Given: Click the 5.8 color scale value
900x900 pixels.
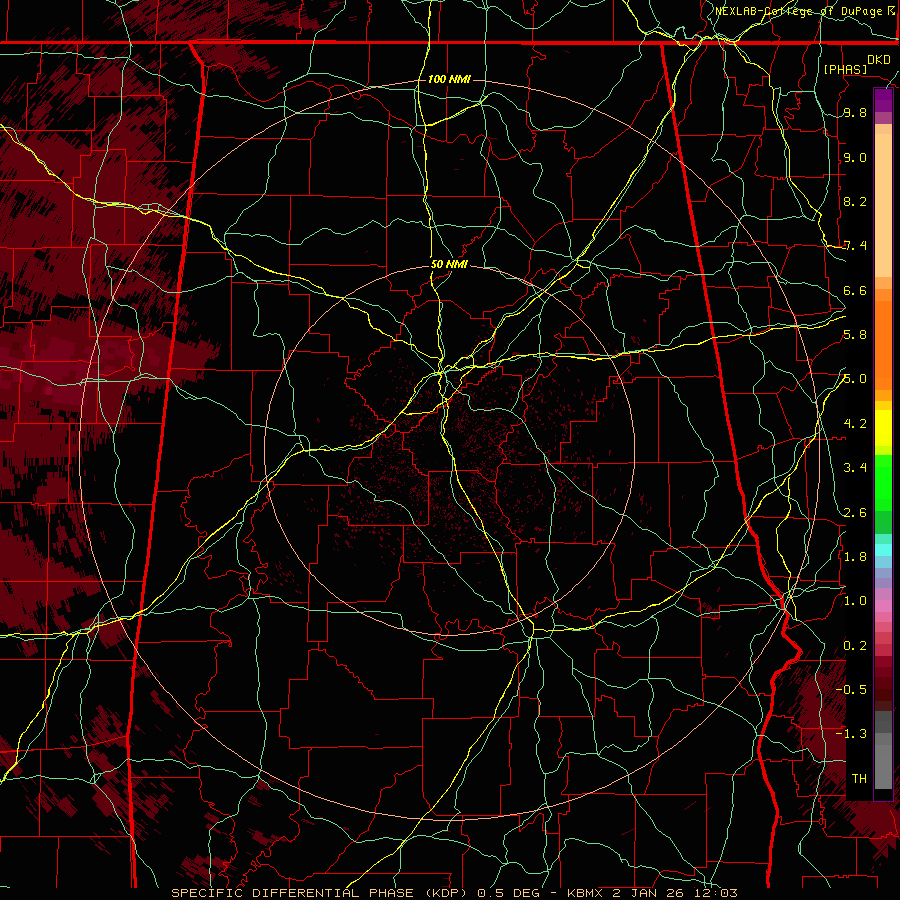Looking at the screenshot, I should [x=855, y=335].
